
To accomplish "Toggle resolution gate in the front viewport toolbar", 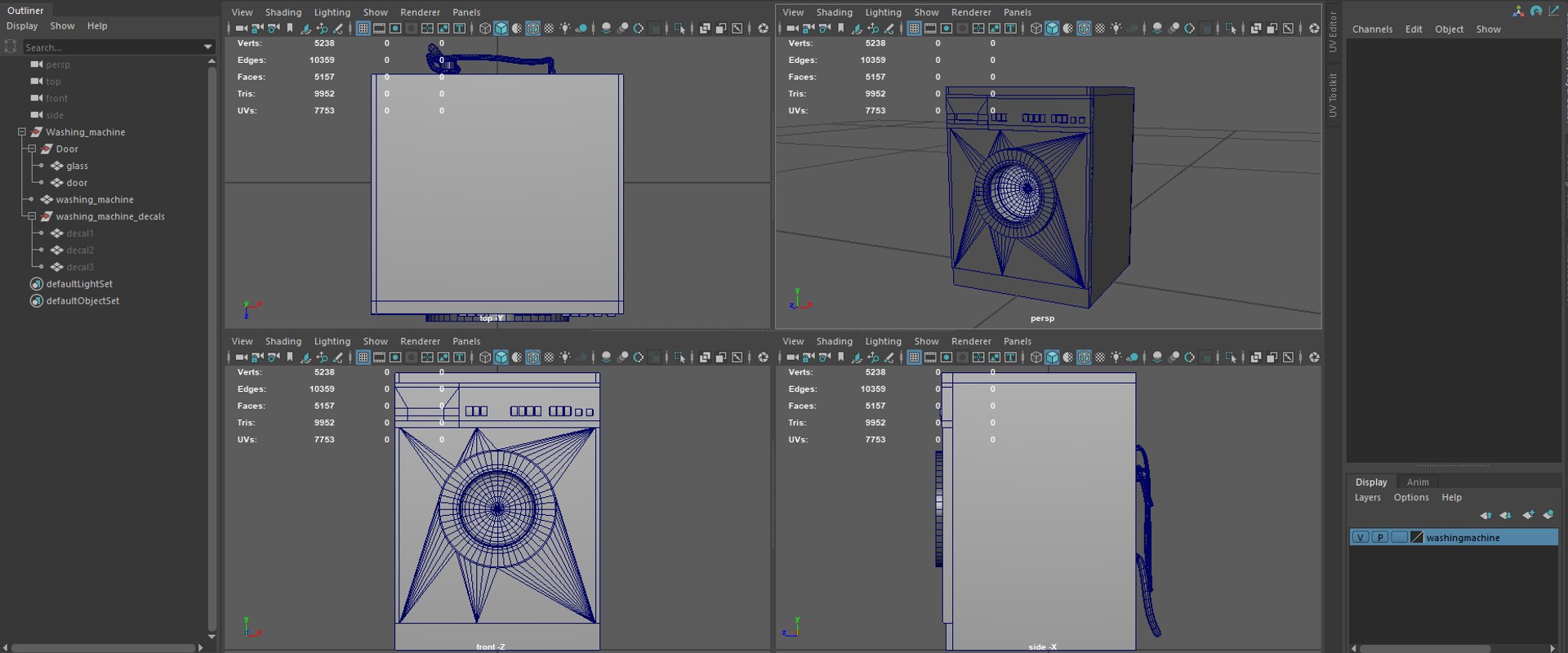I will [x=395, y=358].
